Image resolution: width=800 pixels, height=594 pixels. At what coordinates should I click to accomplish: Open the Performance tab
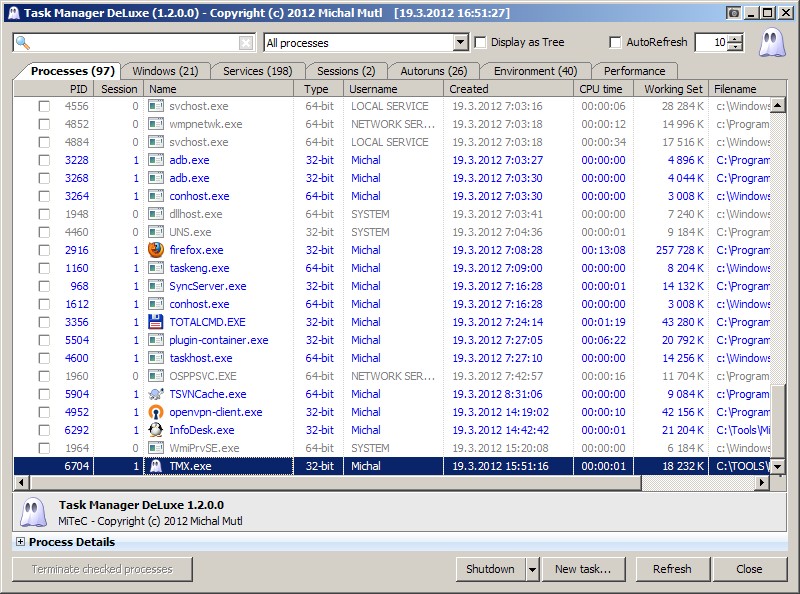[634, 71]
